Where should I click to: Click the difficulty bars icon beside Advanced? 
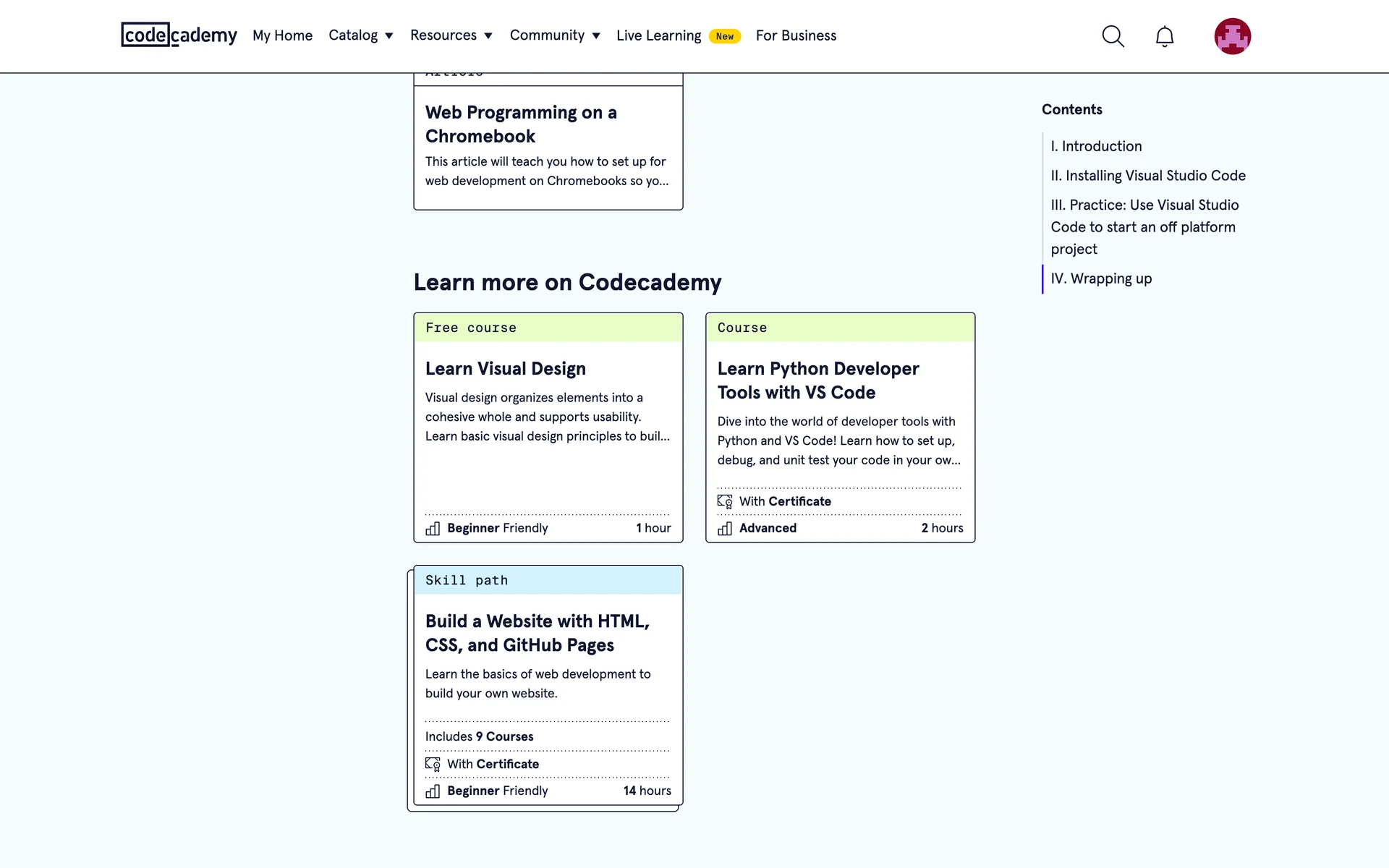[724, 529]
